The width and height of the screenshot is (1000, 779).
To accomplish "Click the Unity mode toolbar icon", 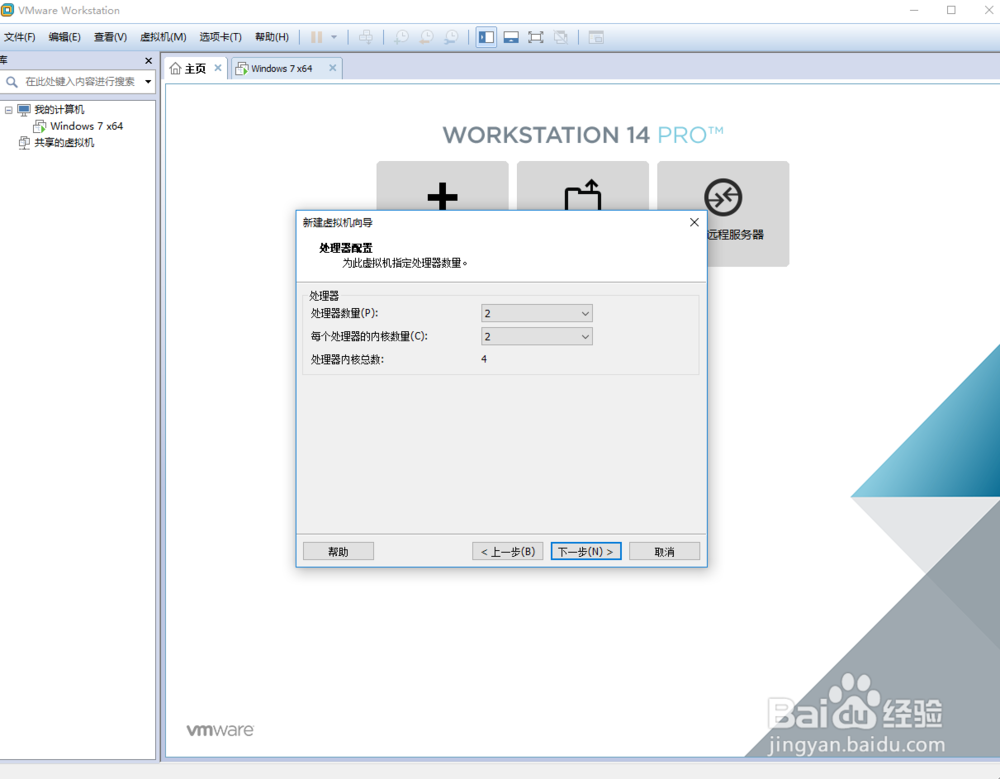I will click(561, 37).
